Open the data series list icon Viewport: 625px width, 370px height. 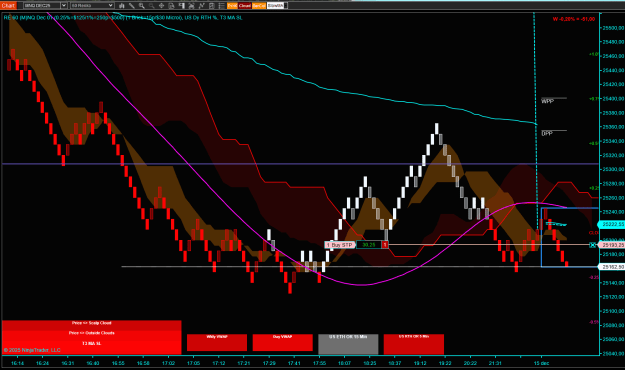222,6
